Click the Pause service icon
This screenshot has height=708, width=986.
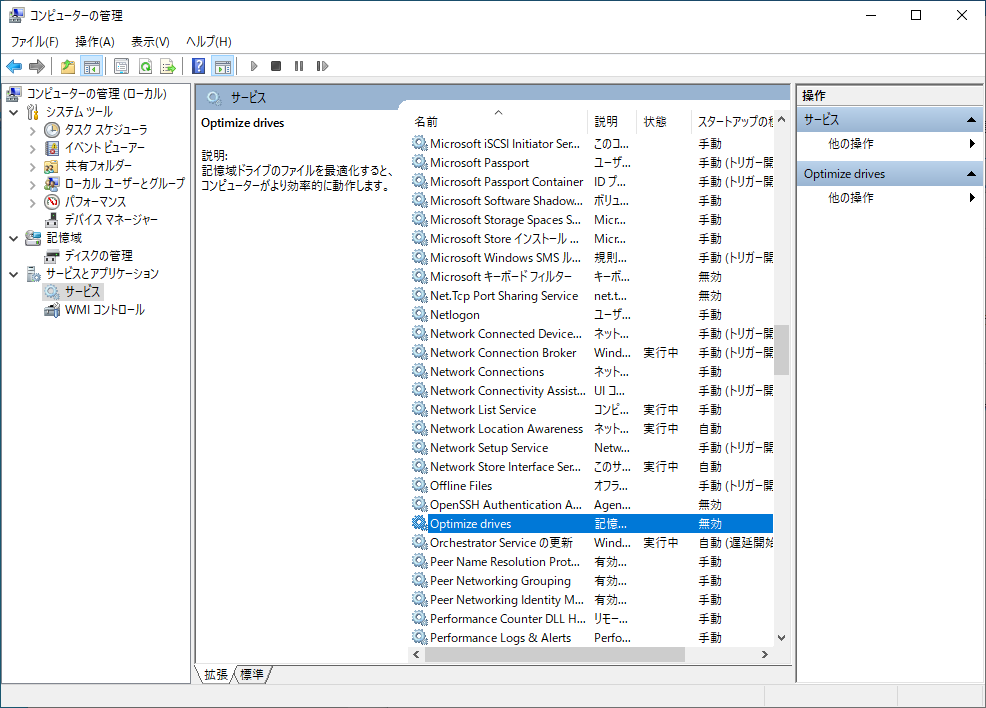299,66
